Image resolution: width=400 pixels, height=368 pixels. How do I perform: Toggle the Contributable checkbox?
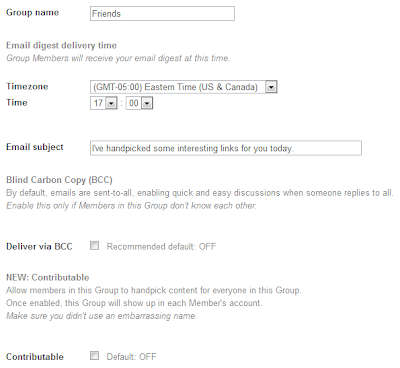tap(95, 356)
